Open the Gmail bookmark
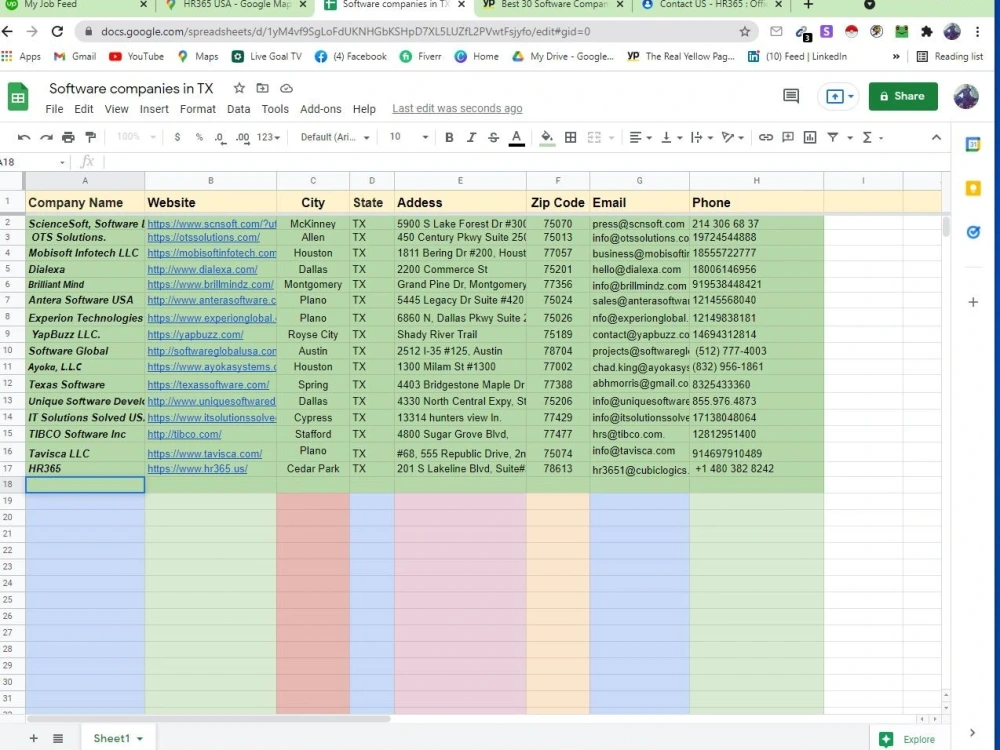Screen dimensions: 1000x750 click(x=75, y=56)
